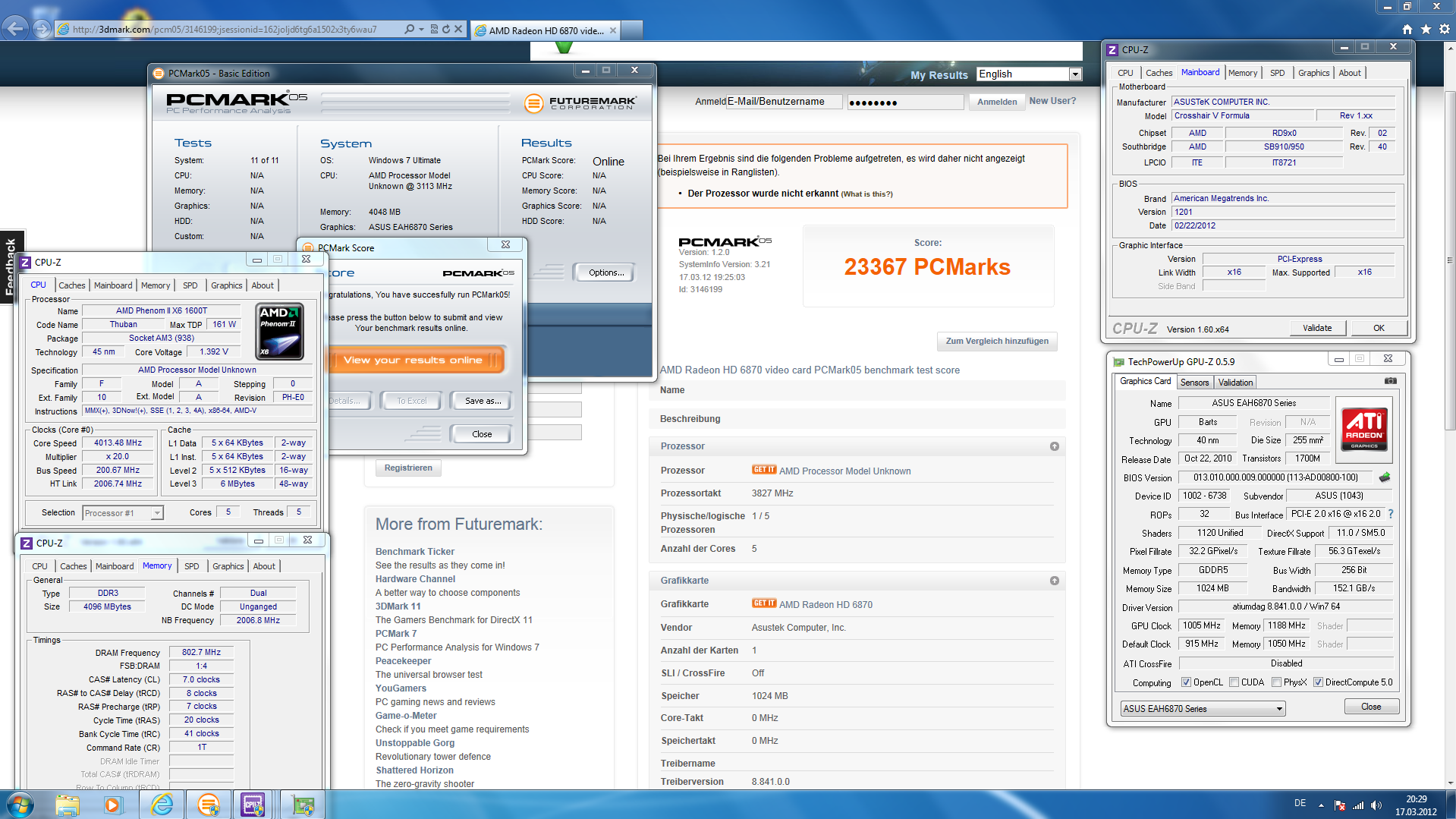This screenshot has height=819, width=1456.
Task: Open the Caches tab in top-right CPU-Z
Action: coord(1159,73)
